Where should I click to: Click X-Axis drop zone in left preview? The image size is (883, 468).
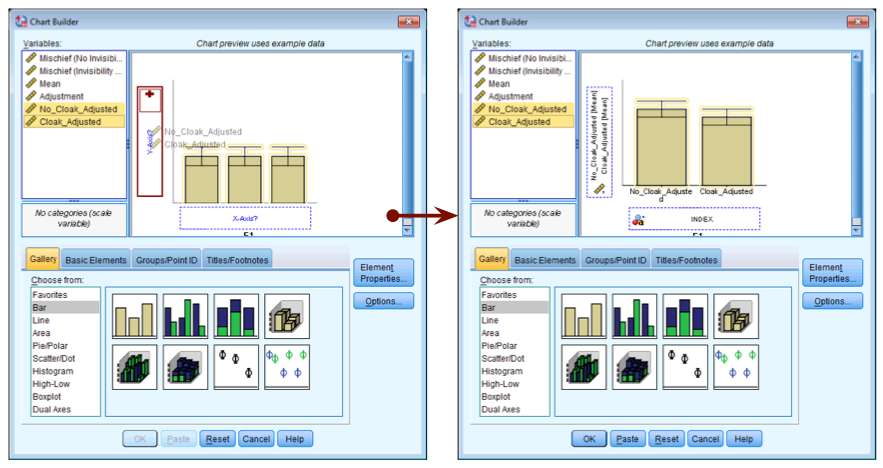pos(245,217)
